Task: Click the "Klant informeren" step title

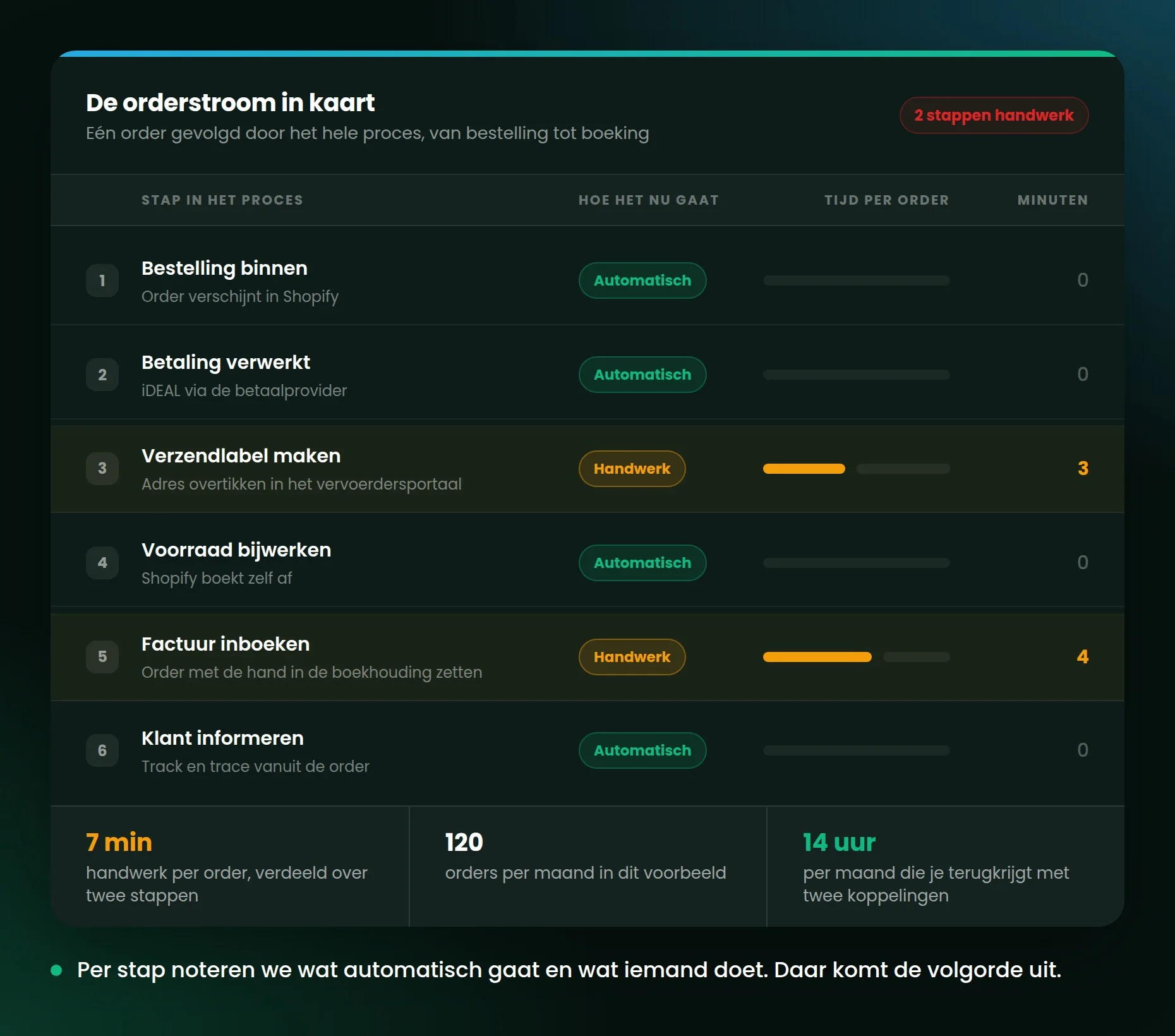Action: [222, 738]
